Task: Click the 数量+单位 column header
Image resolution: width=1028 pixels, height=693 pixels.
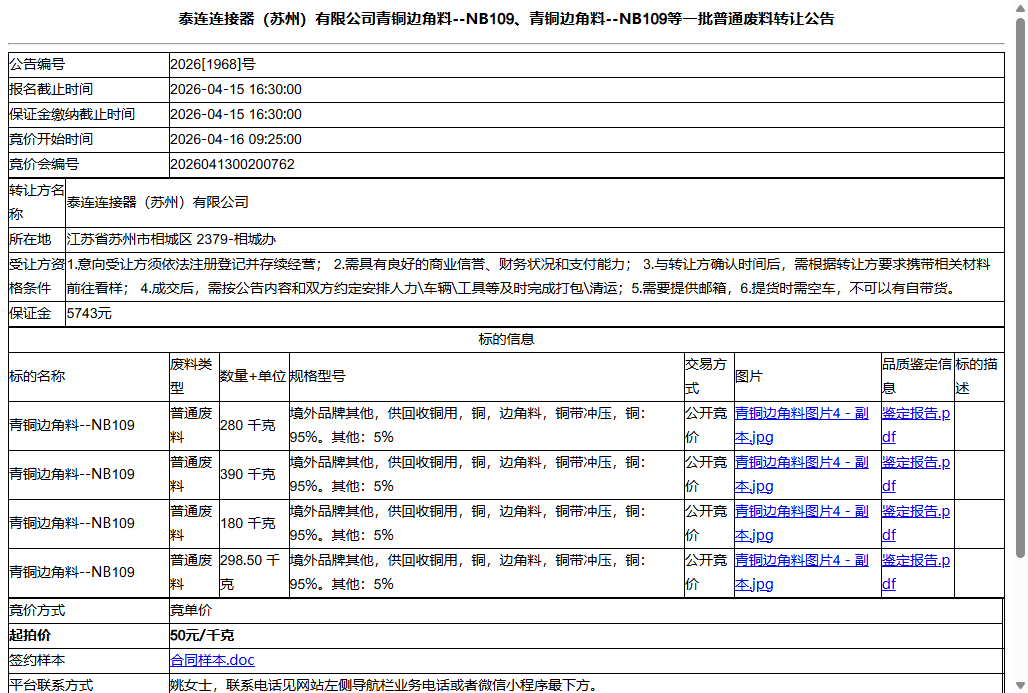Action: point(253,376)
